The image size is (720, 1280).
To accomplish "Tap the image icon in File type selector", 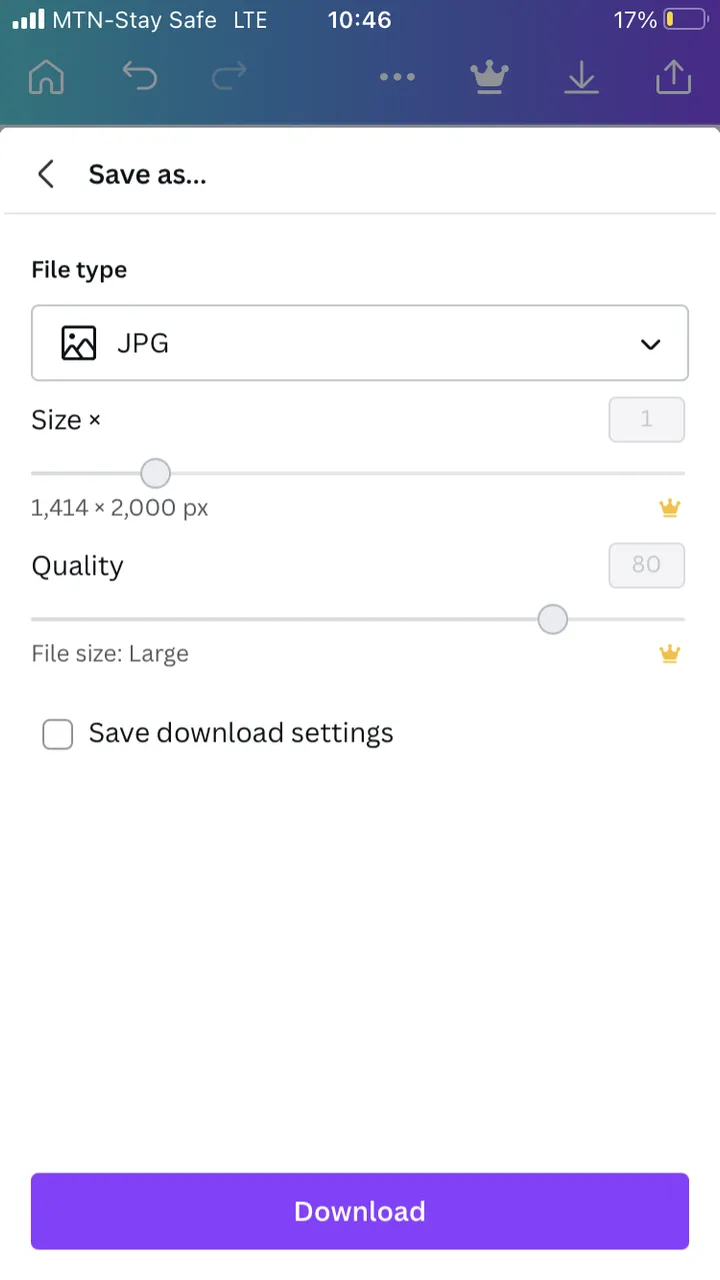I will point(79,343).
